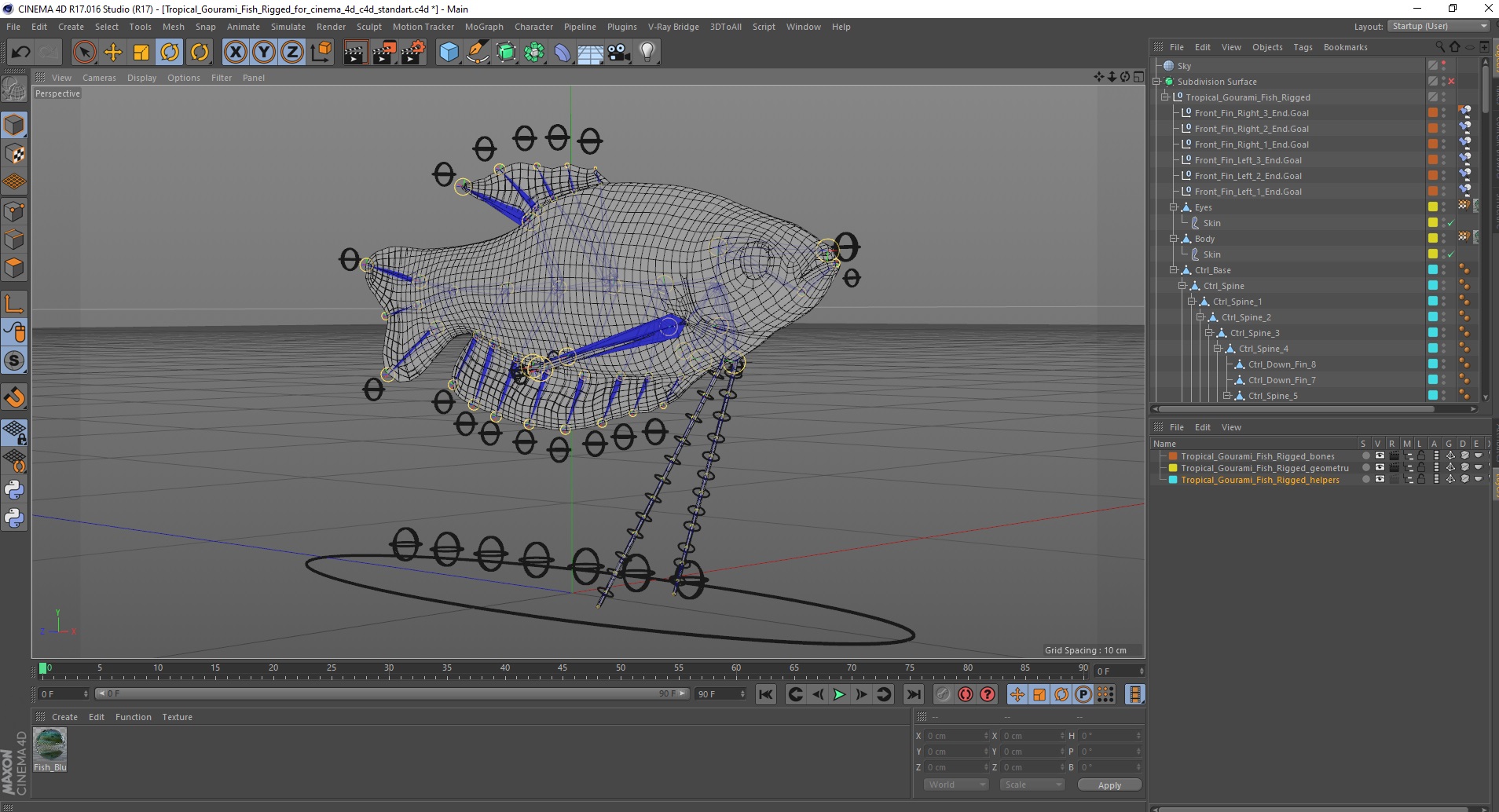
Task: Enable Edges mode
Action: point(14,240)
